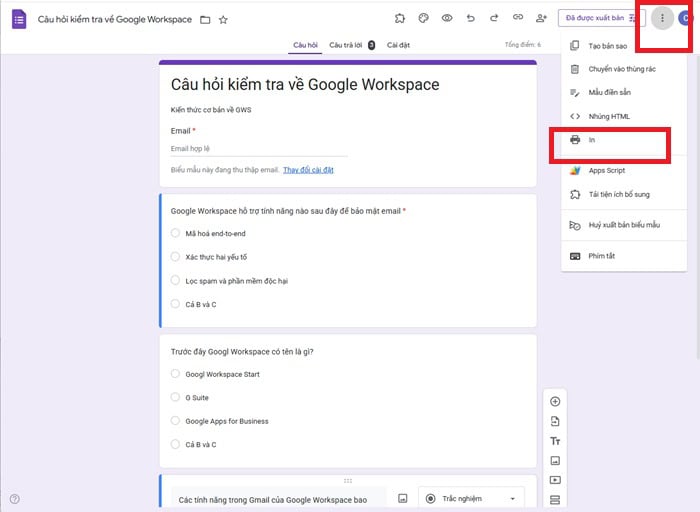This screenshot has height=512, width=700.
Task: Open the three-dot more options menu
Action: [662, 18]
